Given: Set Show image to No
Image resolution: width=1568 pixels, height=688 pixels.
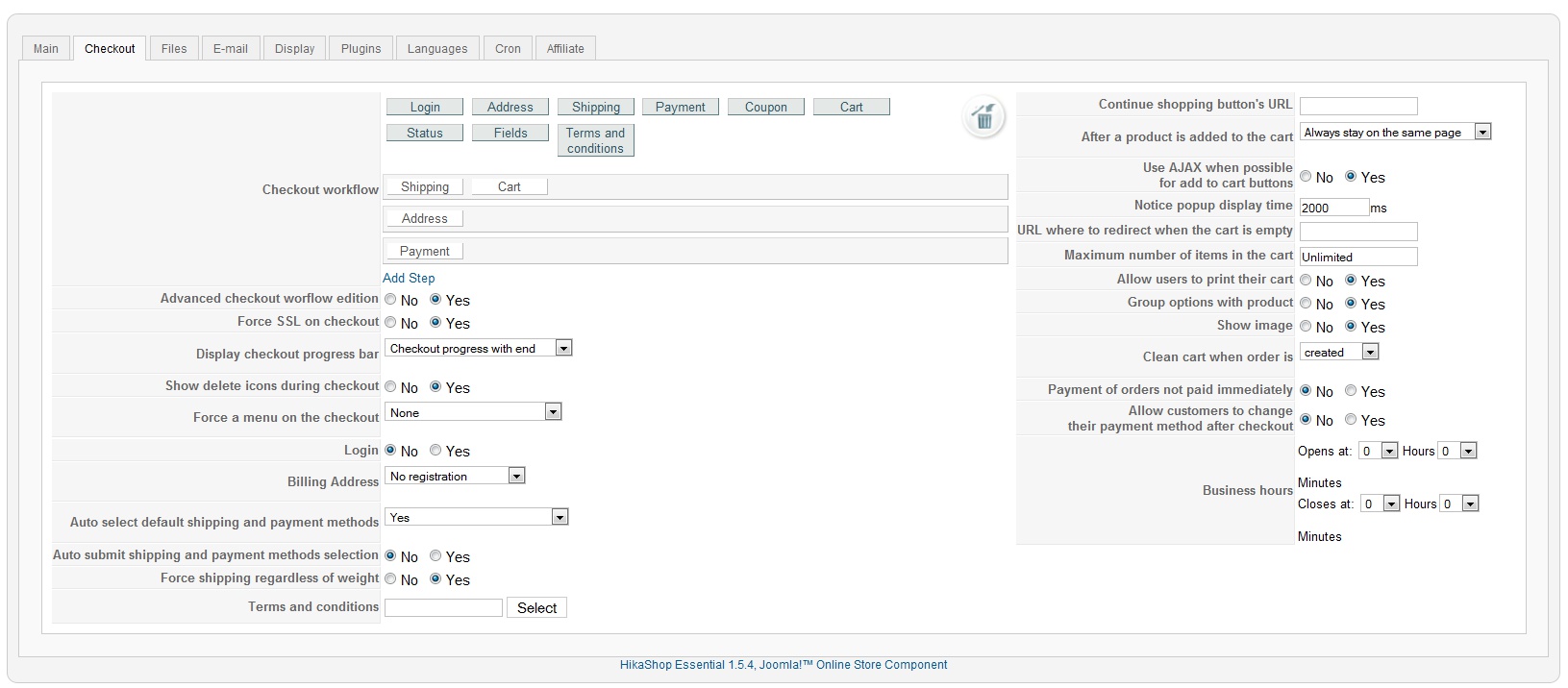Looking at the screenshot, I should [x=1306, y=327].
